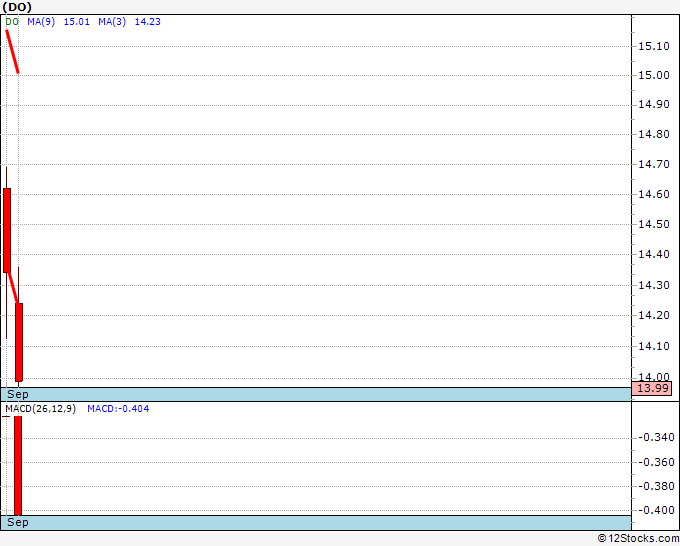Click the 14.80 price axis label
This screenshot has width=680, height=546.
[654, 134]
